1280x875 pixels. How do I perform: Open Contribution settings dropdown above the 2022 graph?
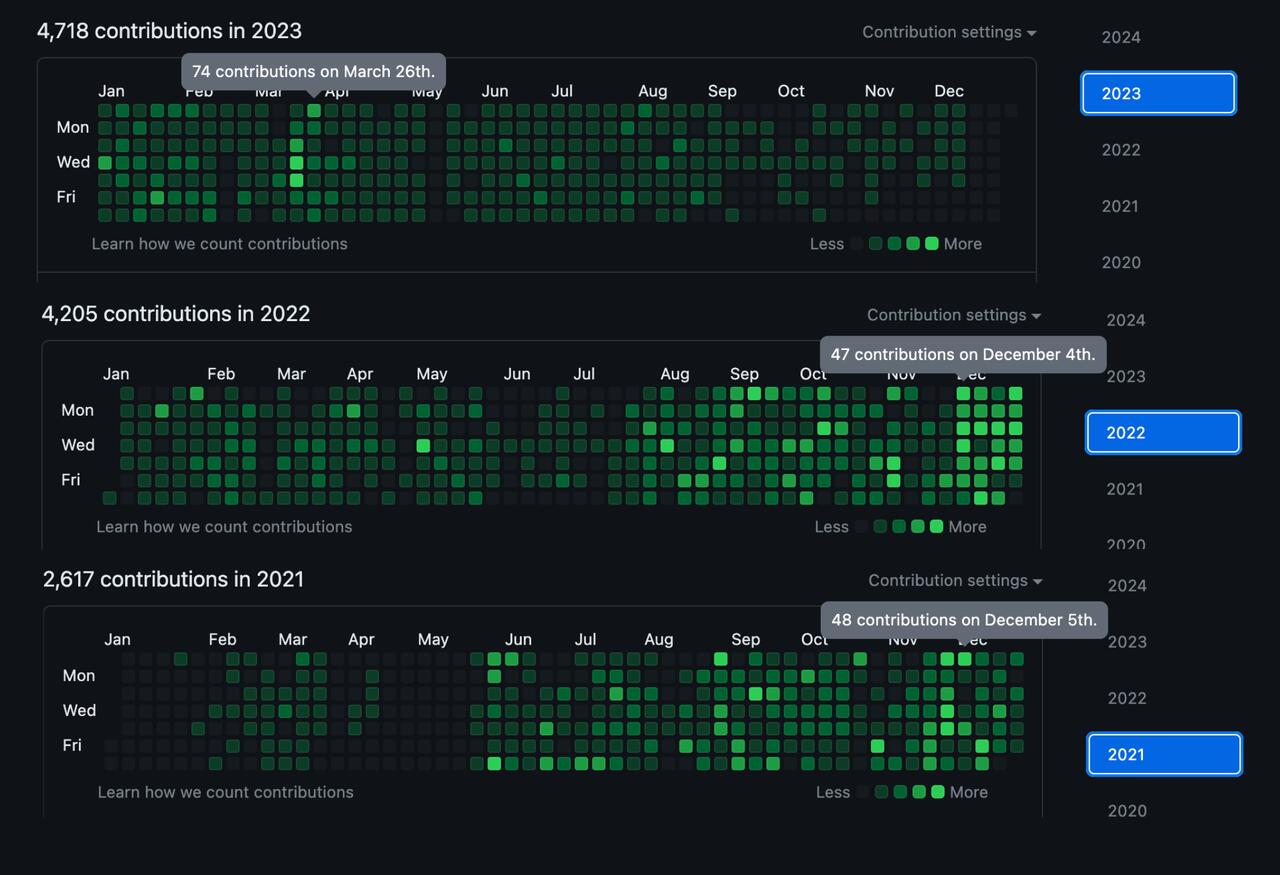[x=954, y=315]
